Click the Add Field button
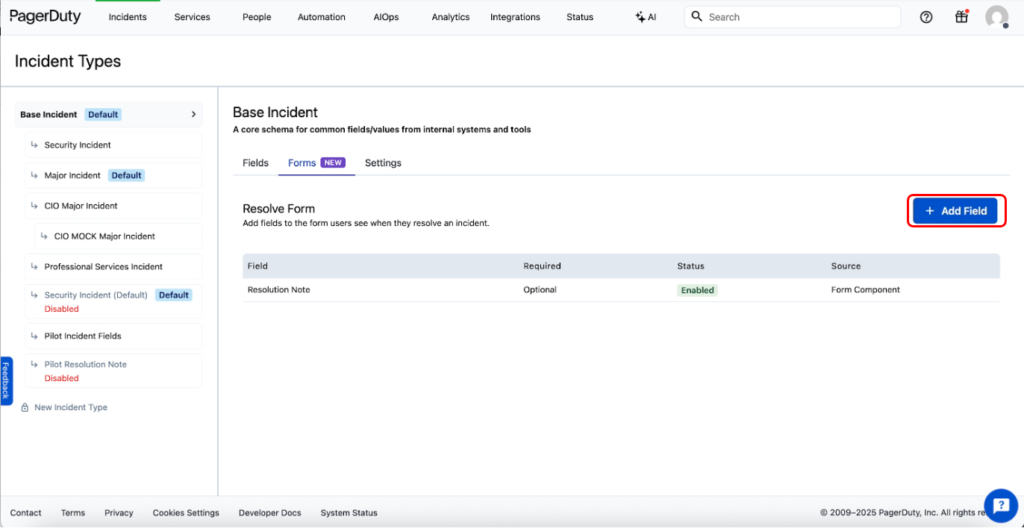Screen dimensions: 1024x528 pyautogui.click(x=955, y=211)
